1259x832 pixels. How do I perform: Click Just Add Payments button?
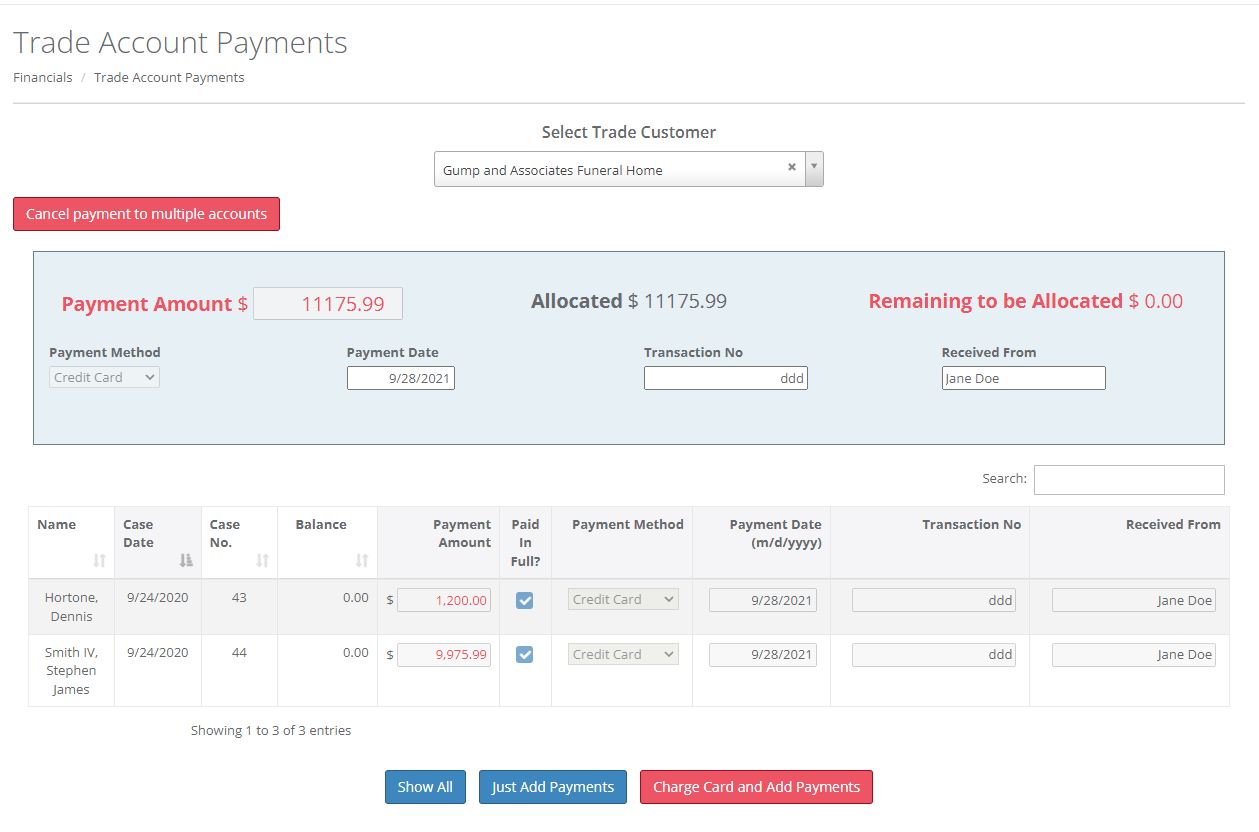coord(553,787)
